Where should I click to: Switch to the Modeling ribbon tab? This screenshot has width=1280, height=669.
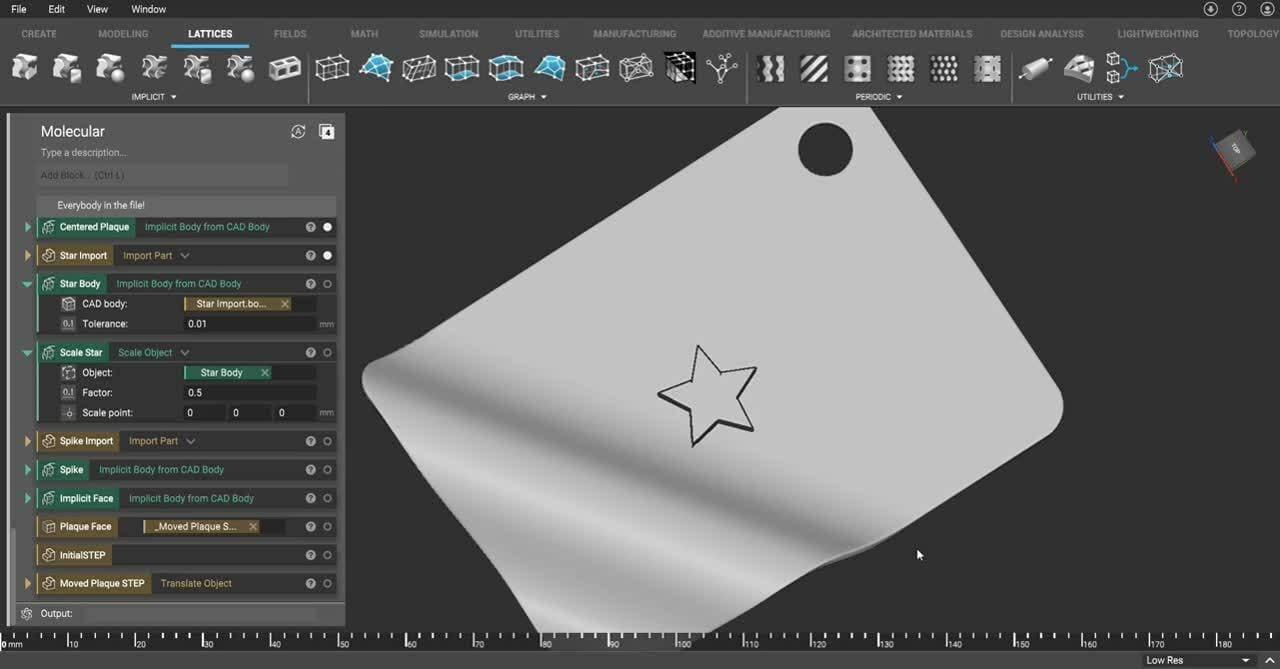coord(123,34)
